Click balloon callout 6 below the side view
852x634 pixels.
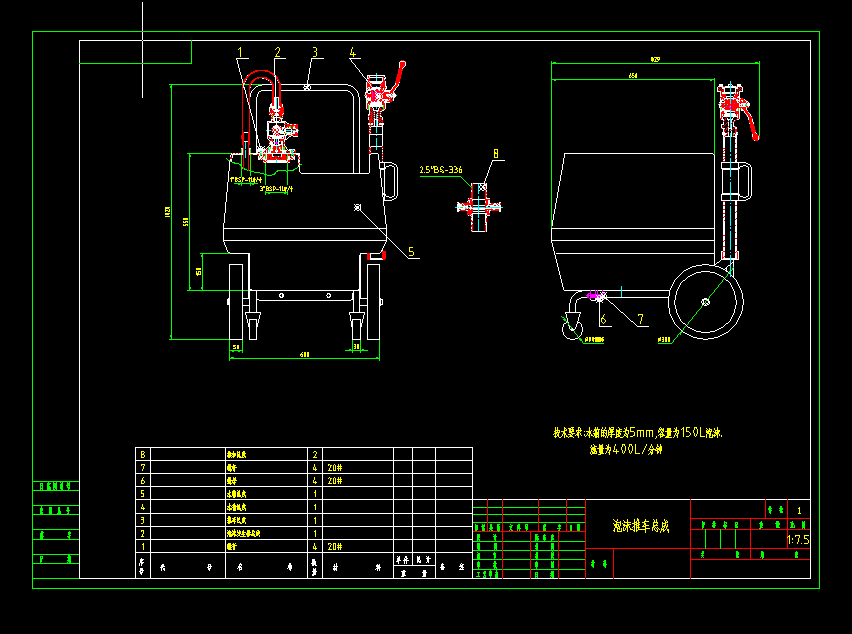click(x=603, y=319)
